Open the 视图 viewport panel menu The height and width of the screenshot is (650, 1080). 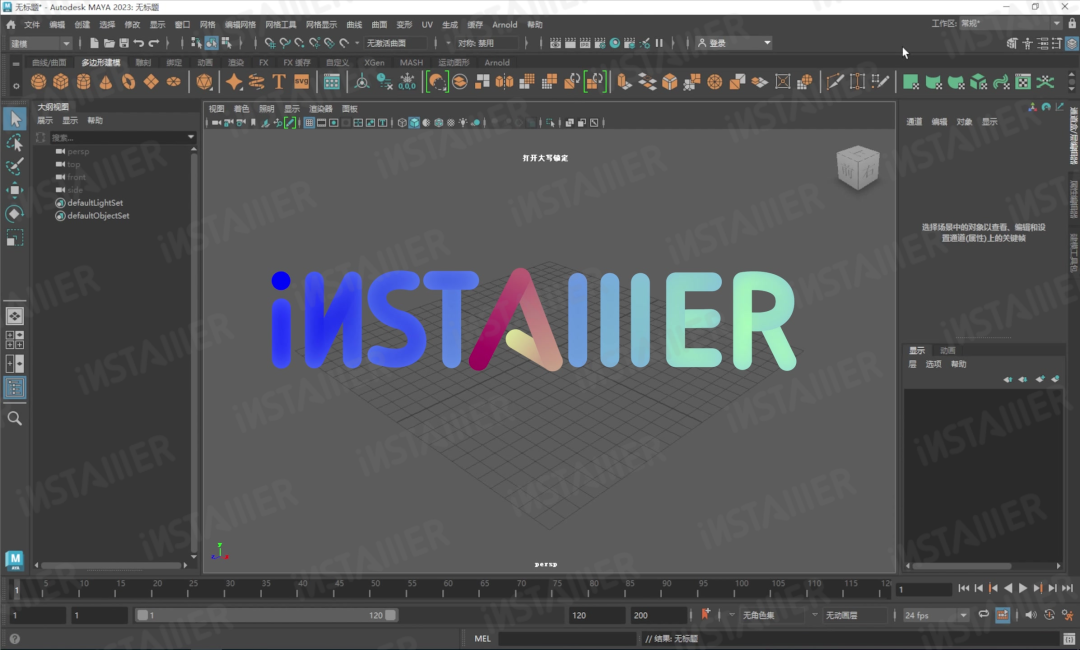tap(216, 109)
